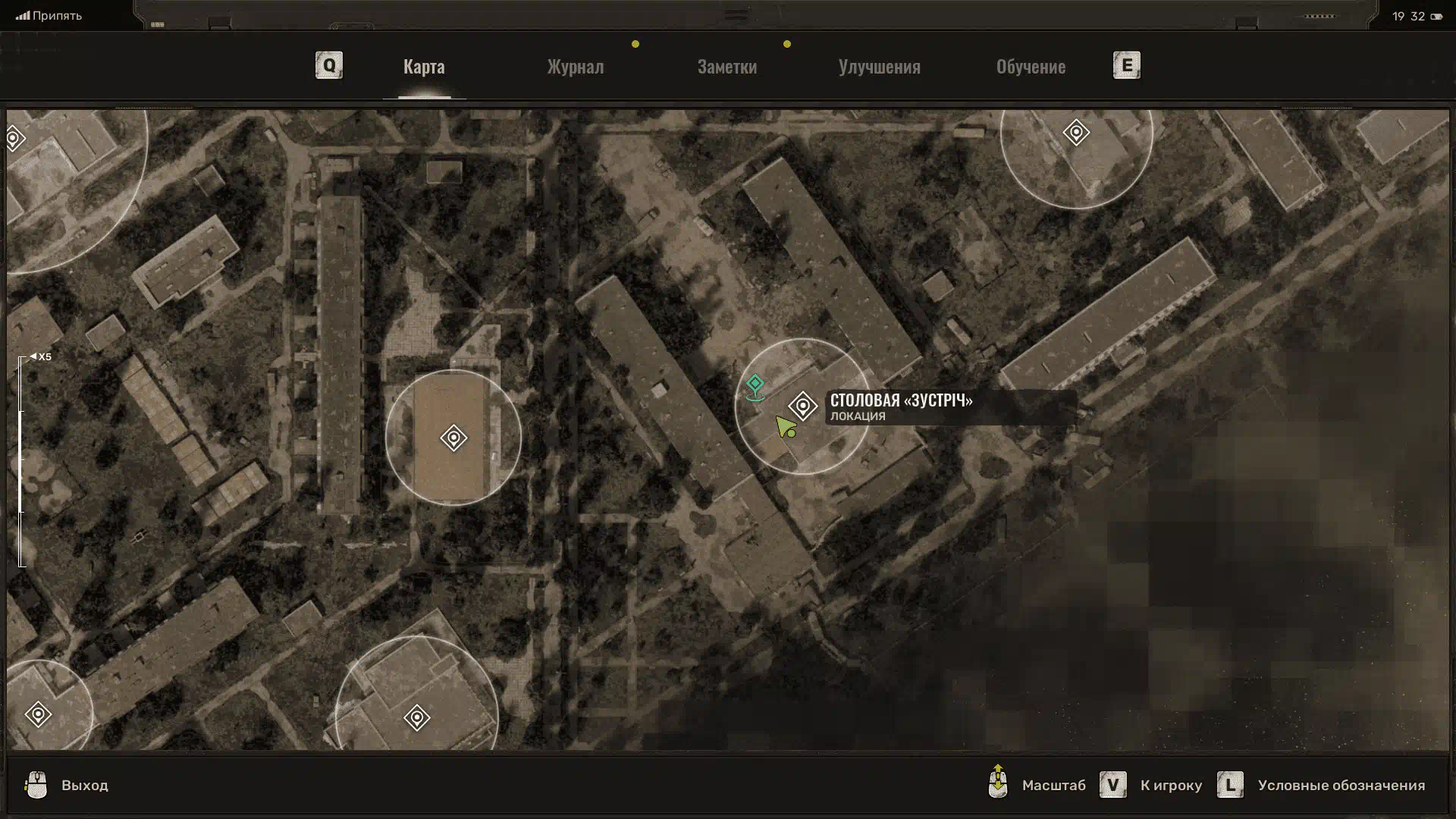Switch to the Журнал tab

tap(576, 67)
